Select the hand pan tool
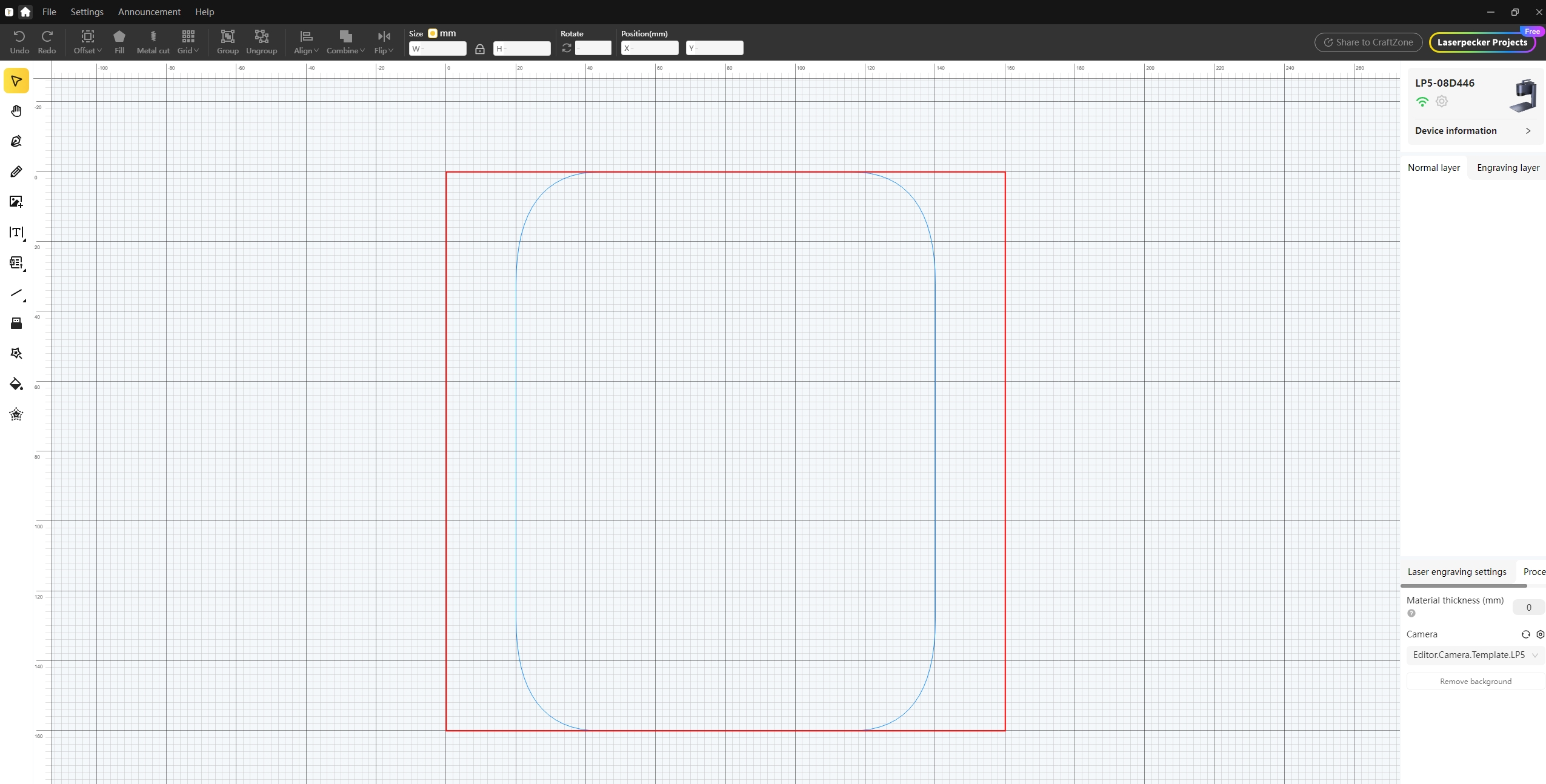The image size is (1546, 784). [16, 111]
